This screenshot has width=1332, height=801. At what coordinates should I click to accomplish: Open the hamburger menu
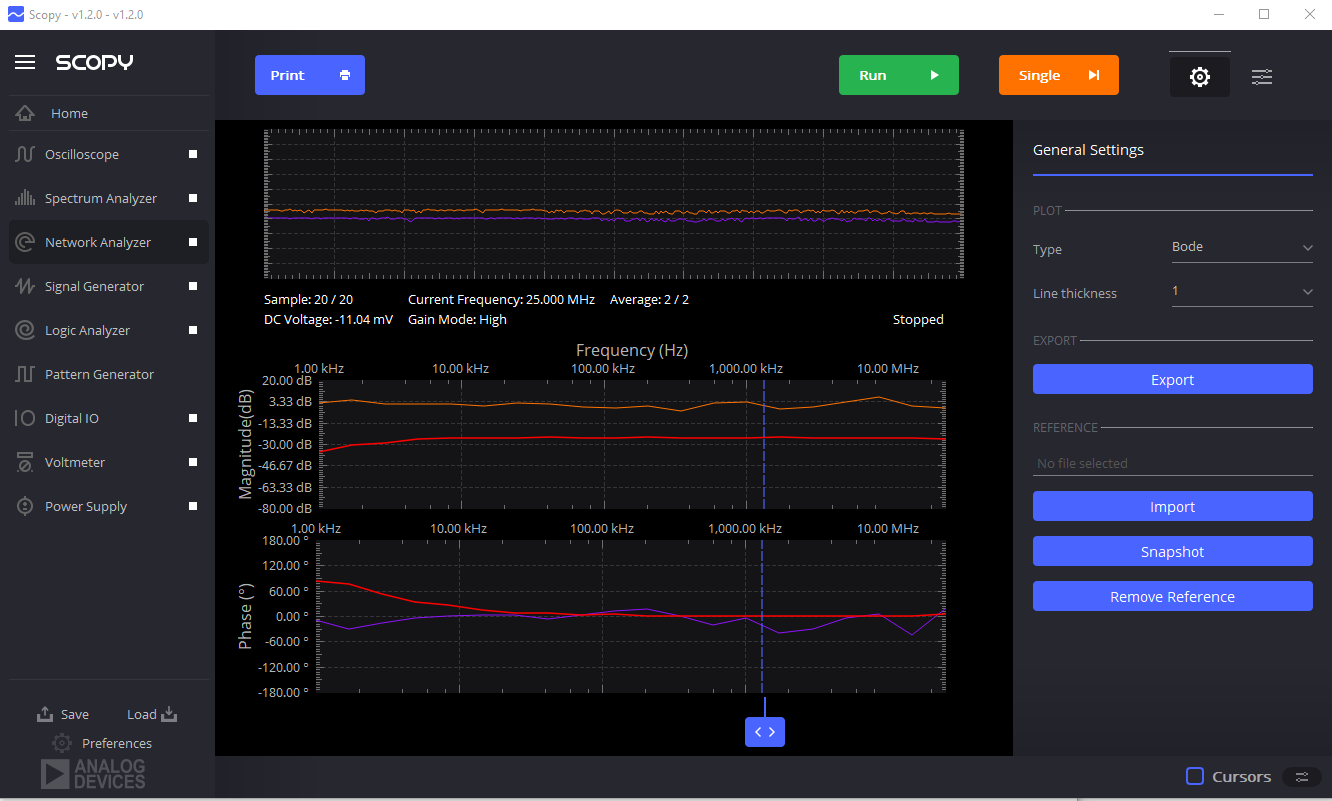point(25,62)
